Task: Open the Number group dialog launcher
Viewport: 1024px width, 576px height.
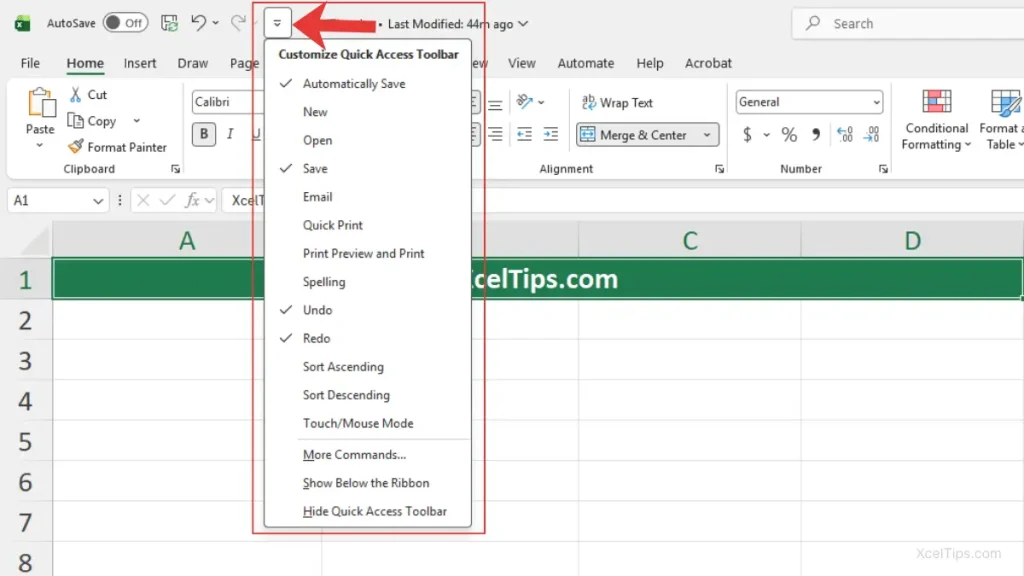Action: click(x=884, y=168)
